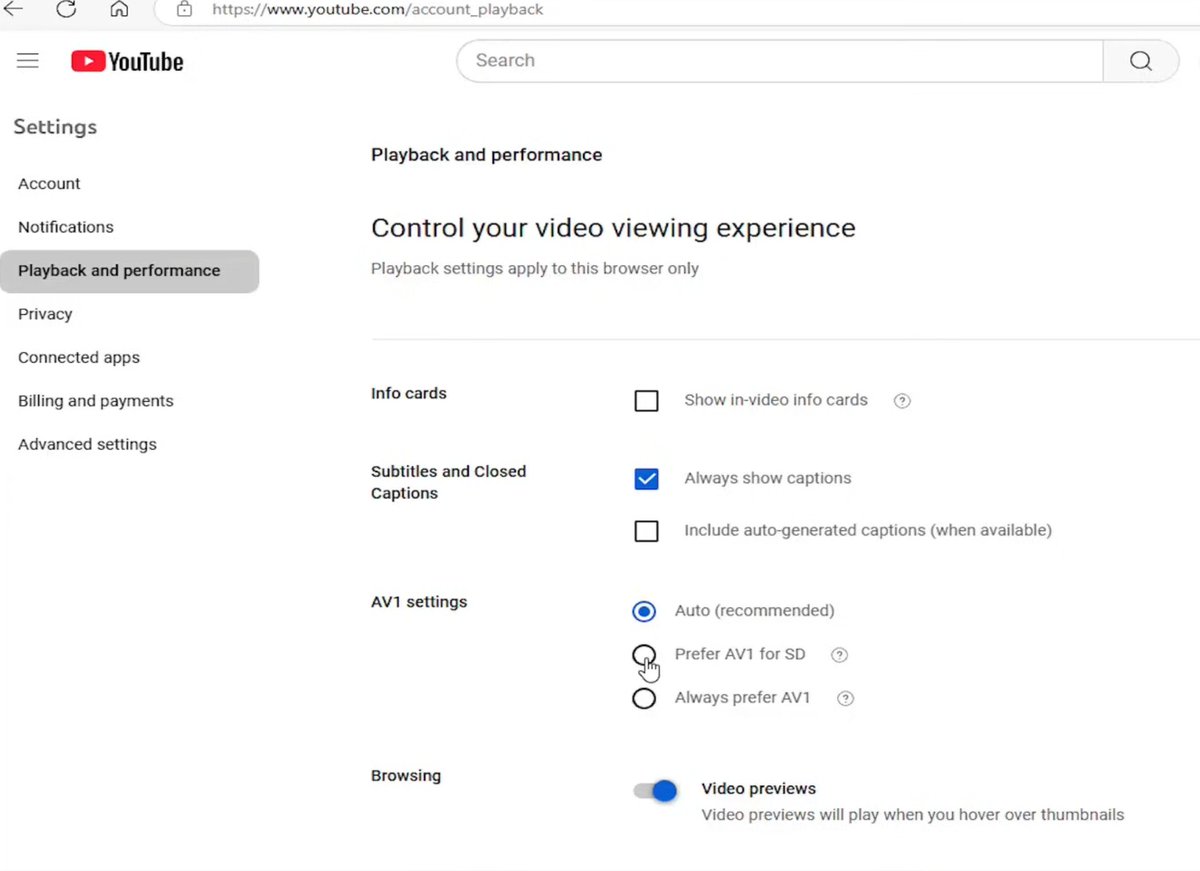The height and width of the screenshot is (871, 1200).
Task: Select Prefer AV1 for SD radio option
Action: pyautogui.click(x=644, y=655)
